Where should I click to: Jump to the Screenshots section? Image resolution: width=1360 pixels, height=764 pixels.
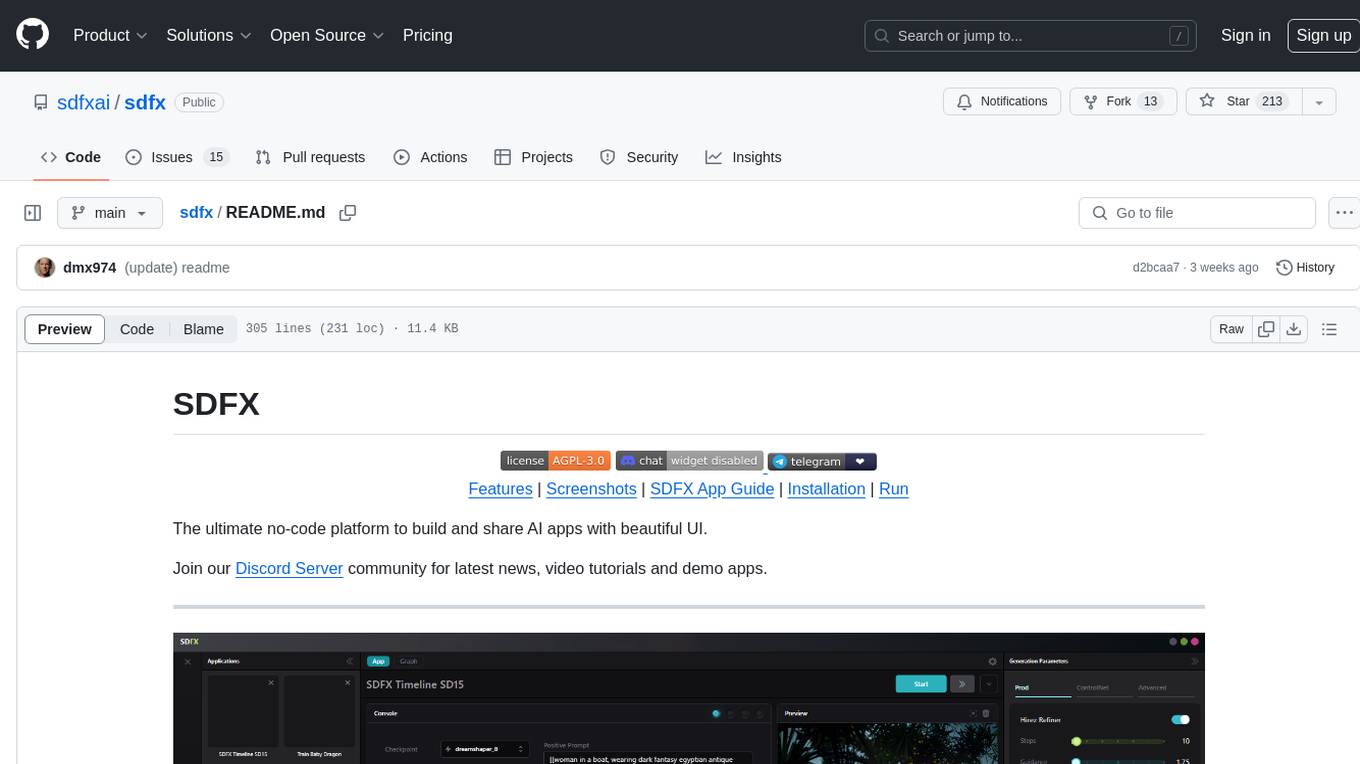click(x=591, y=489)
